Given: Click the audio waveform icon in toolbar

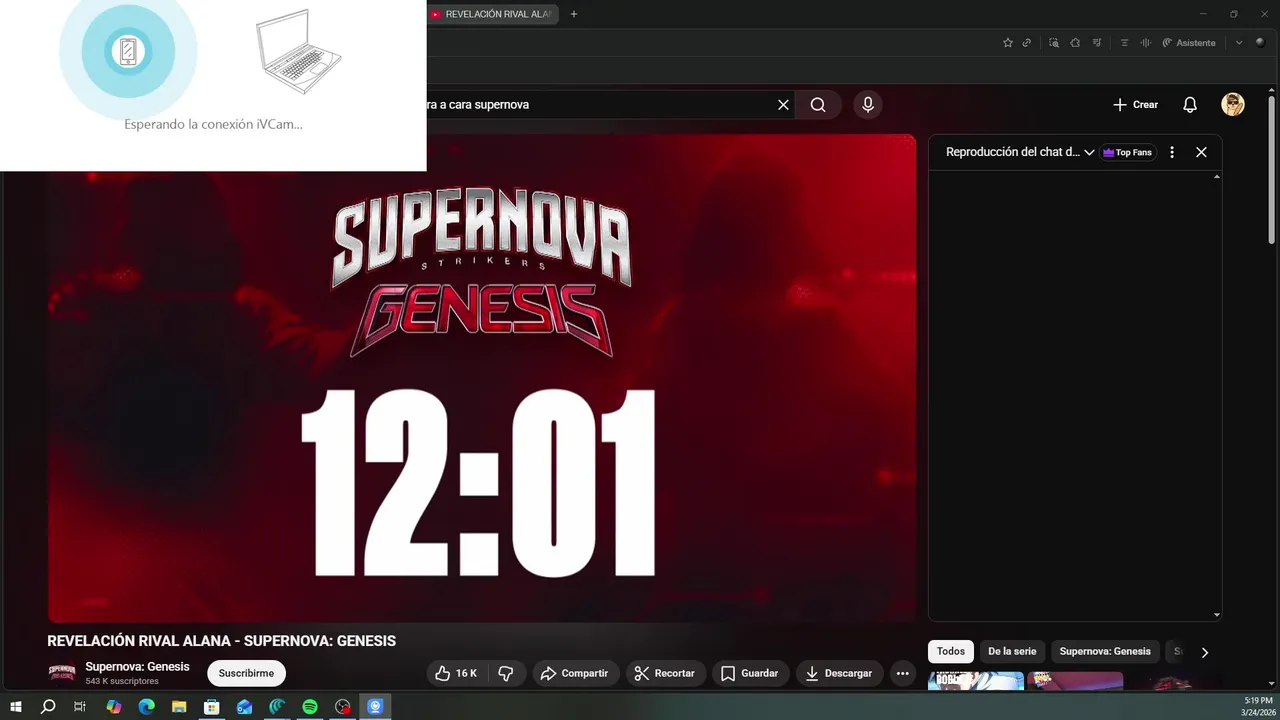Looking at the screenshot, I should [x=1146, y=43].
